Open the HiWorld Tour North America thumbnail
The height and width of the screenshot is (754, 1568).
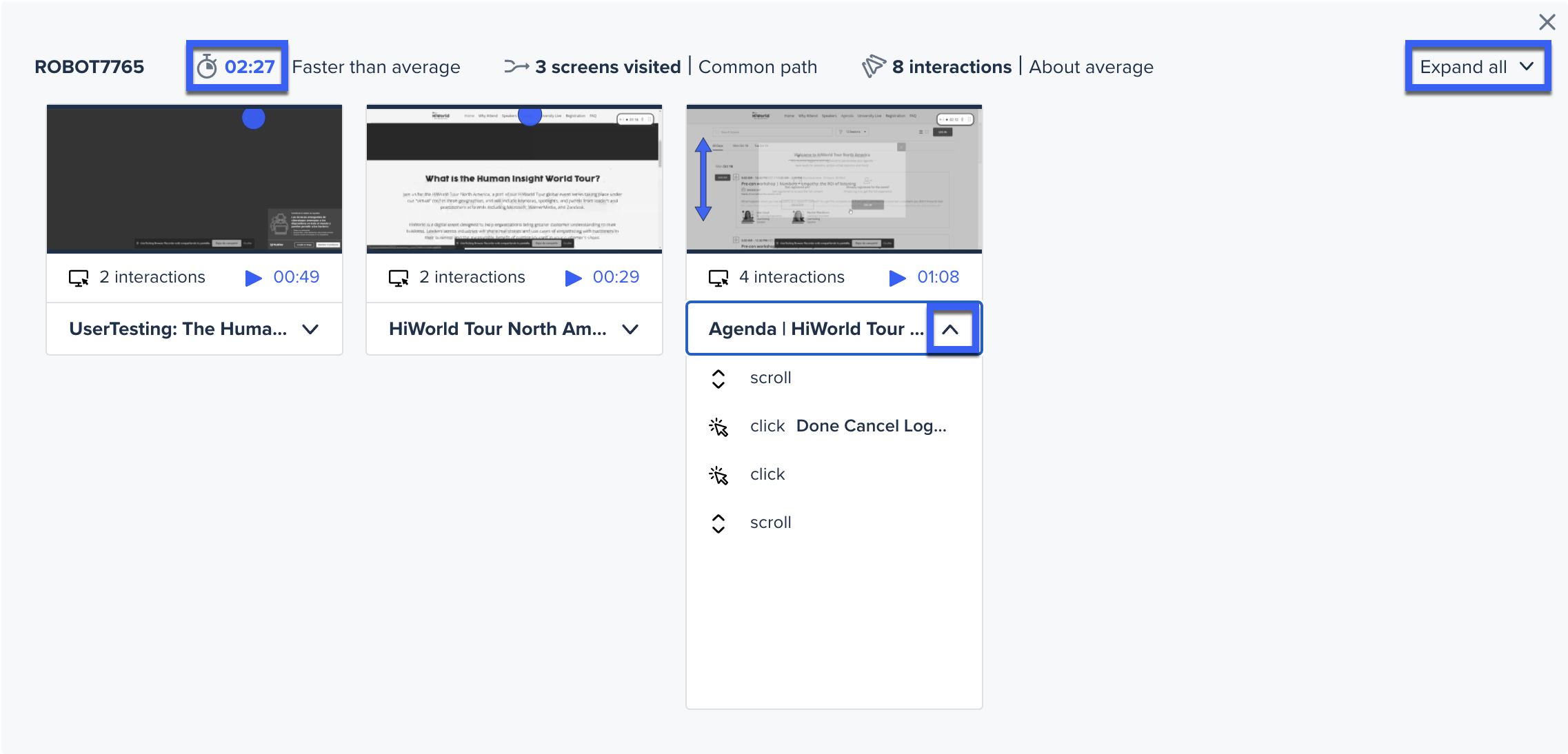(514, 179)
